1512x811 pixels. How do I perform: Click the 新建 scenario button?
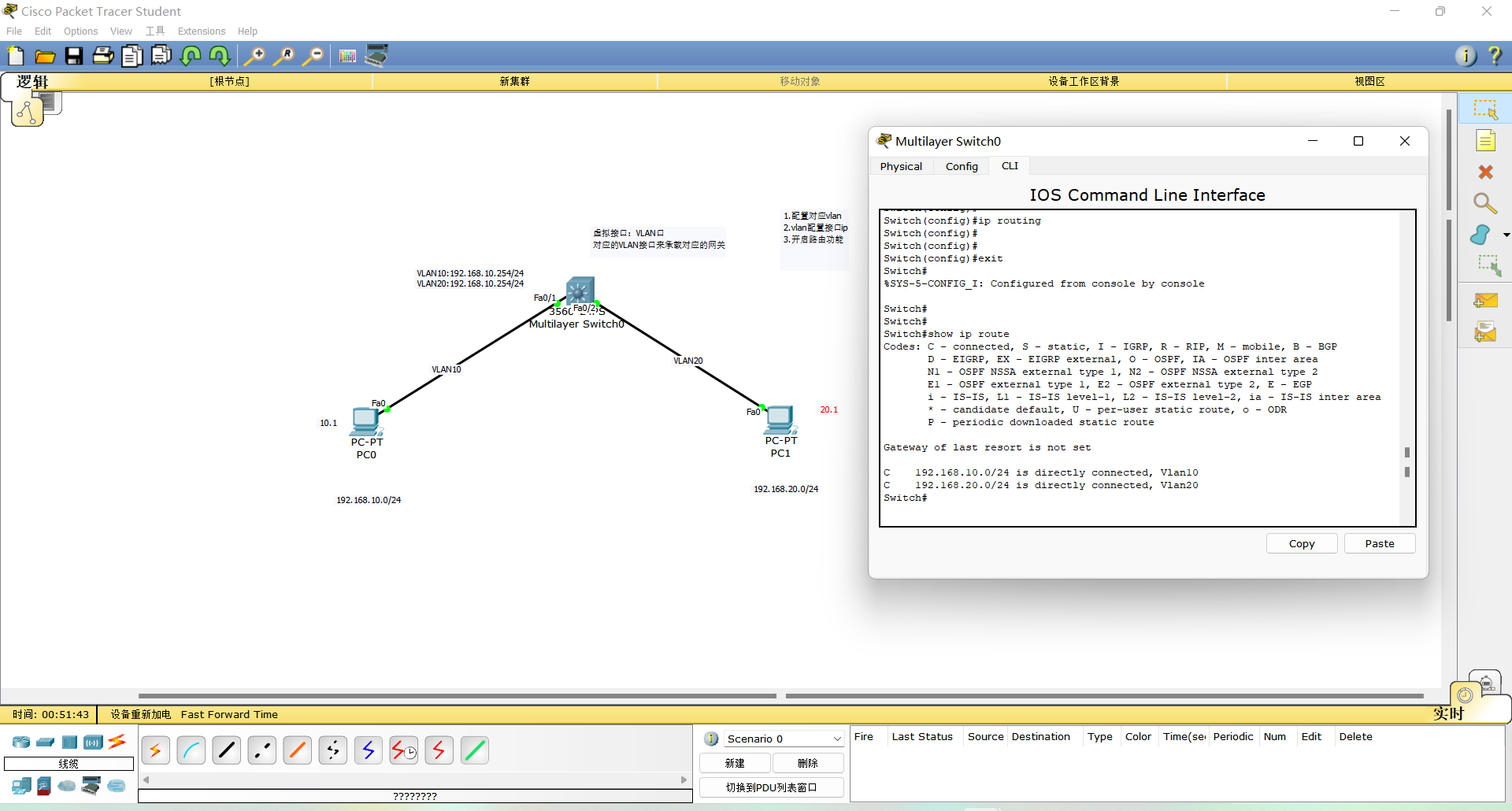coord(735,763)
